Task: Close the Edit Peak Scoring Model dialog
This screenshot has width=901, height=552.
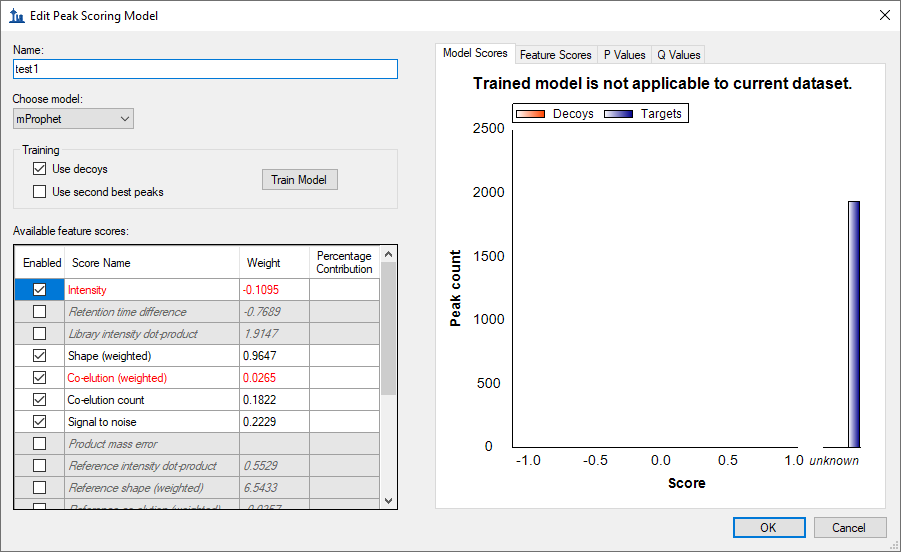Action: pos(883,16)
